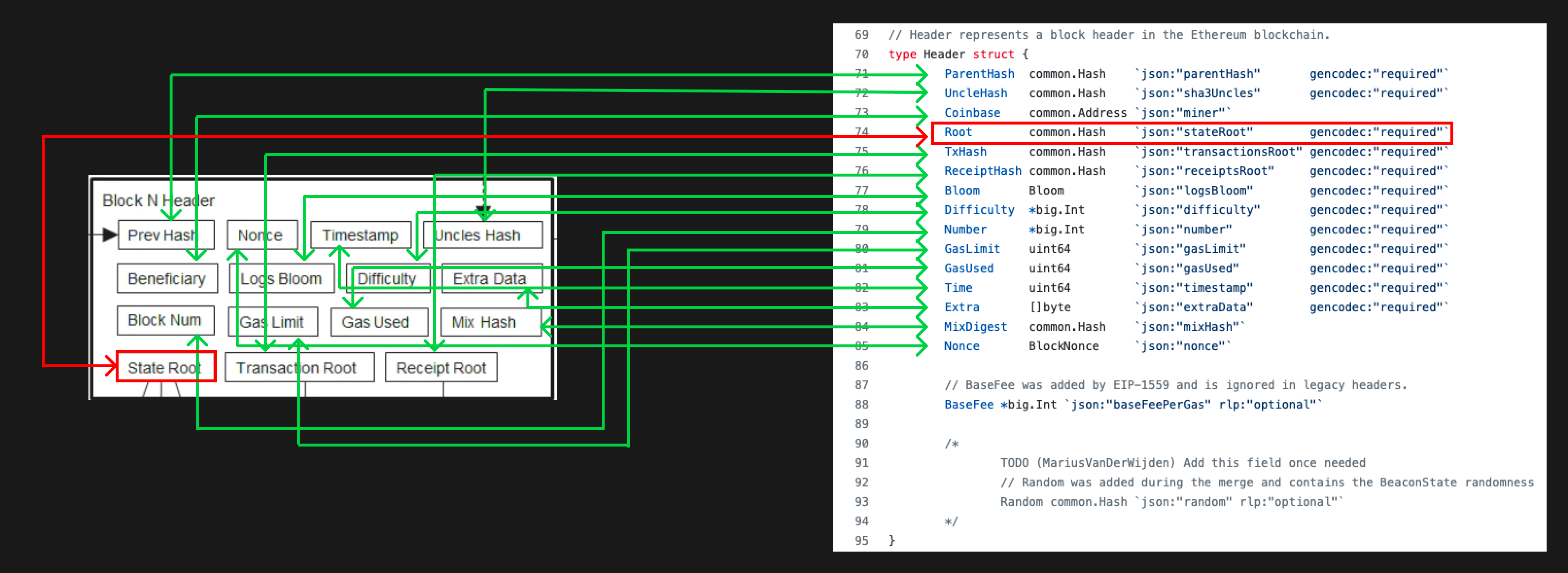Viewport: 1568px width, 573px height.
Task: Select the Receipt Root box
Action: 441,367
